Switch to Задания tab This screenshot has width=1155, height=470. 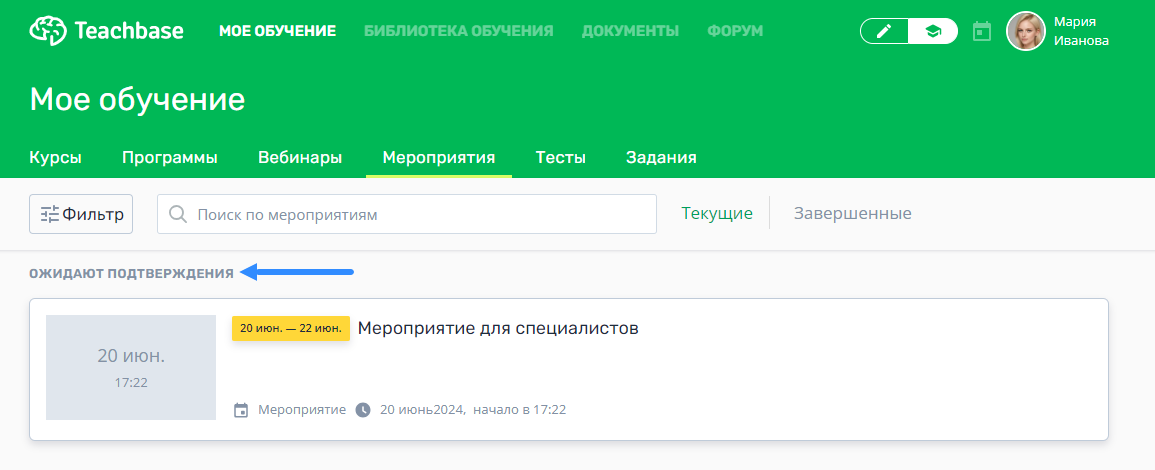[x=661, y=158]
